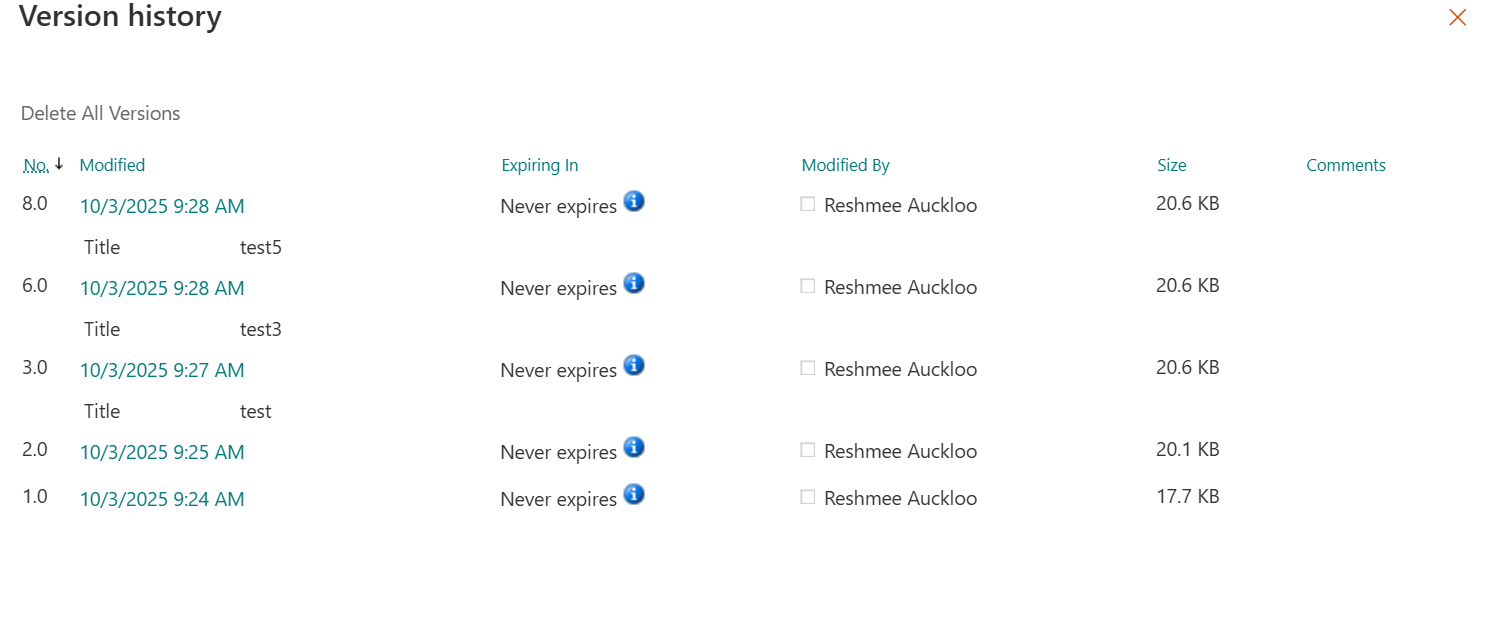Screen dimensions: 1492x619
Task: Check the box beside Reshmee Auckloo on version 6.0
Action: [x=807, y=285]
